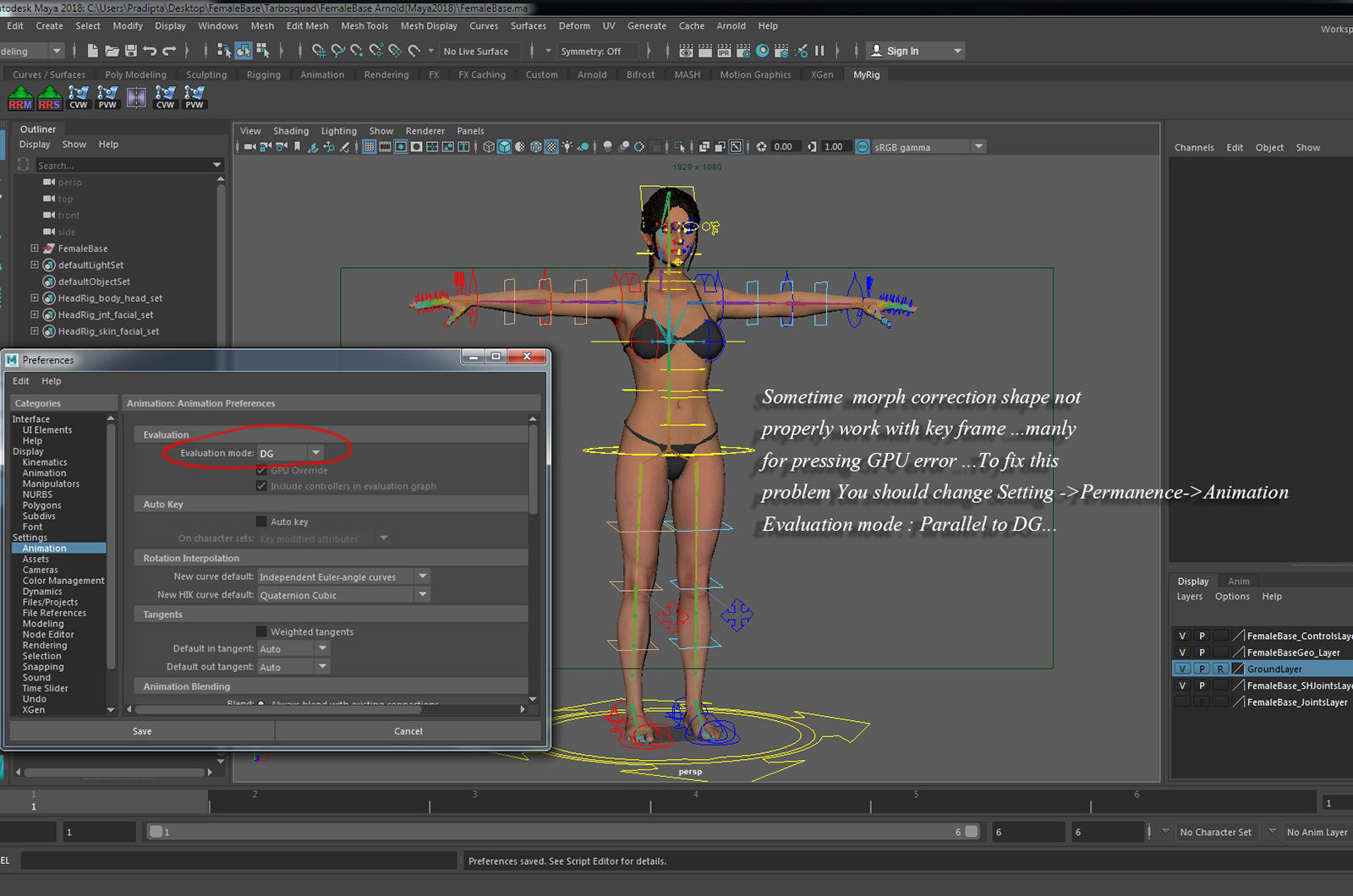The height and width of the screenshot is (896, 1353).
Task: Click the Redo arrow icon
Action: click(169, 51)
